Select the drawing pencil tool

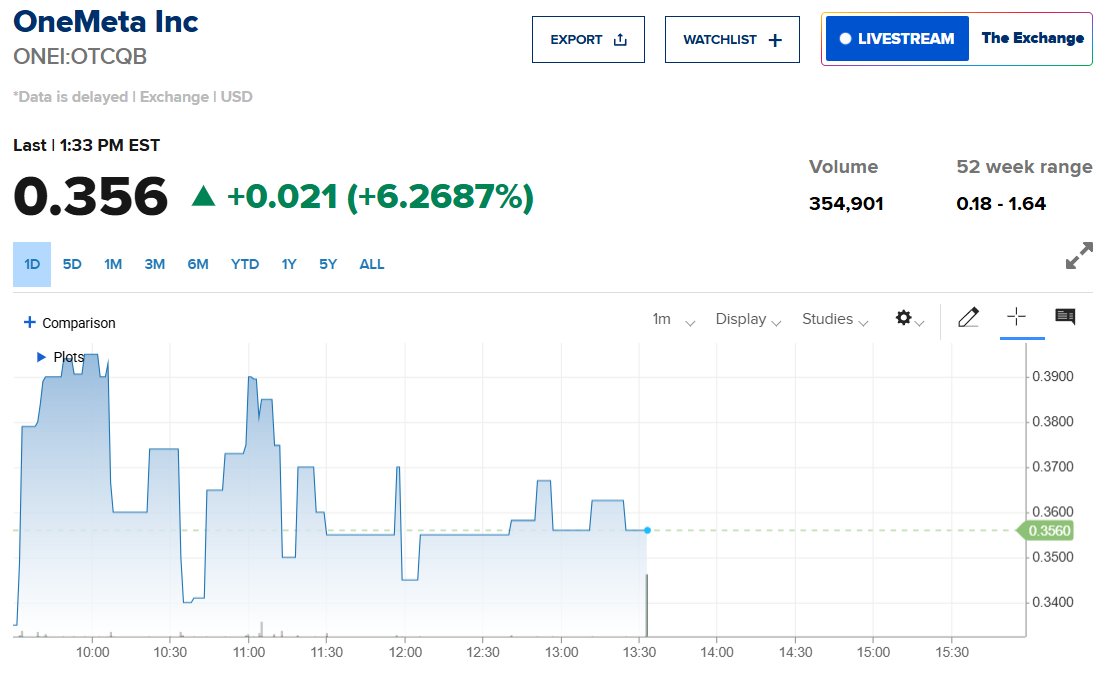(x=968, y=317)
